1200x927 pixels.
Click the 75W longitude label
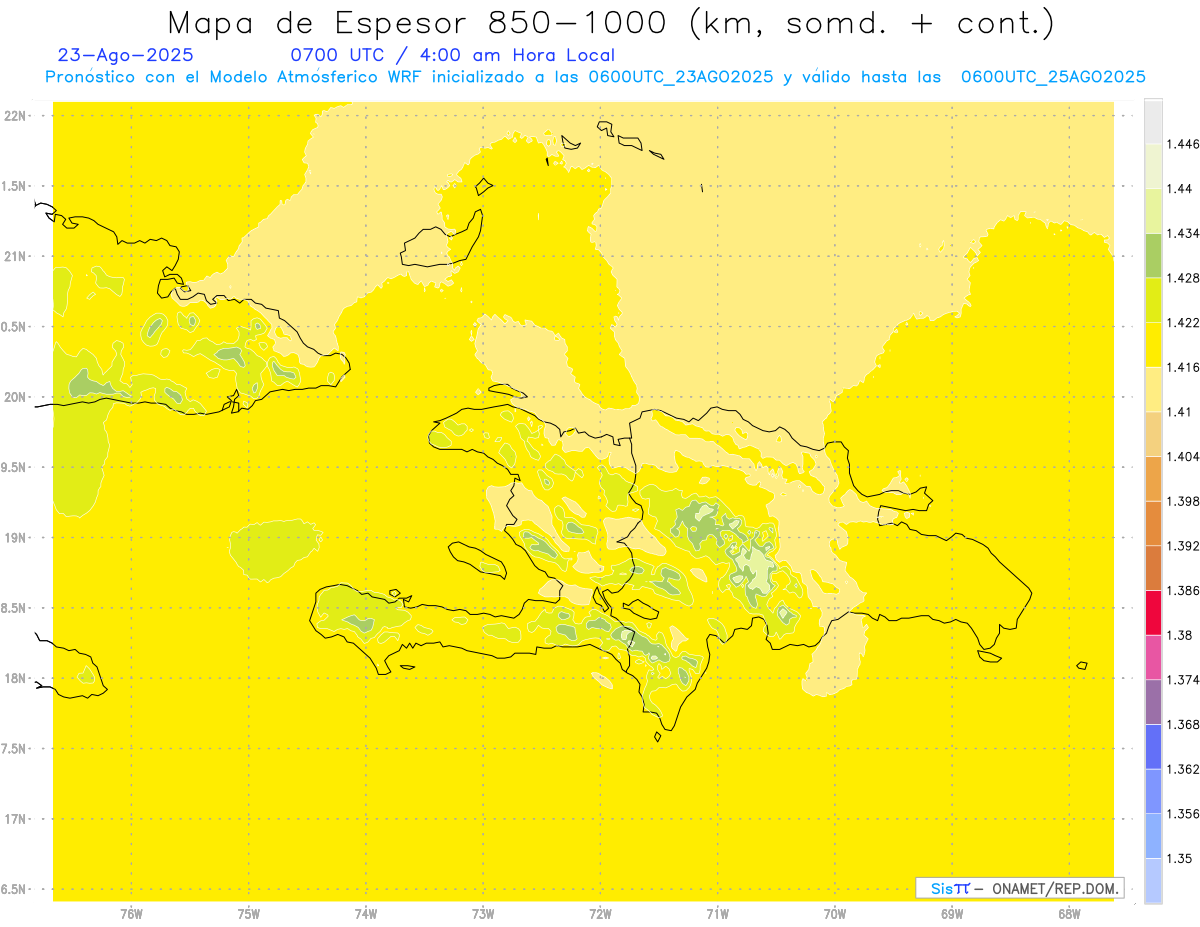click(248, 913)
